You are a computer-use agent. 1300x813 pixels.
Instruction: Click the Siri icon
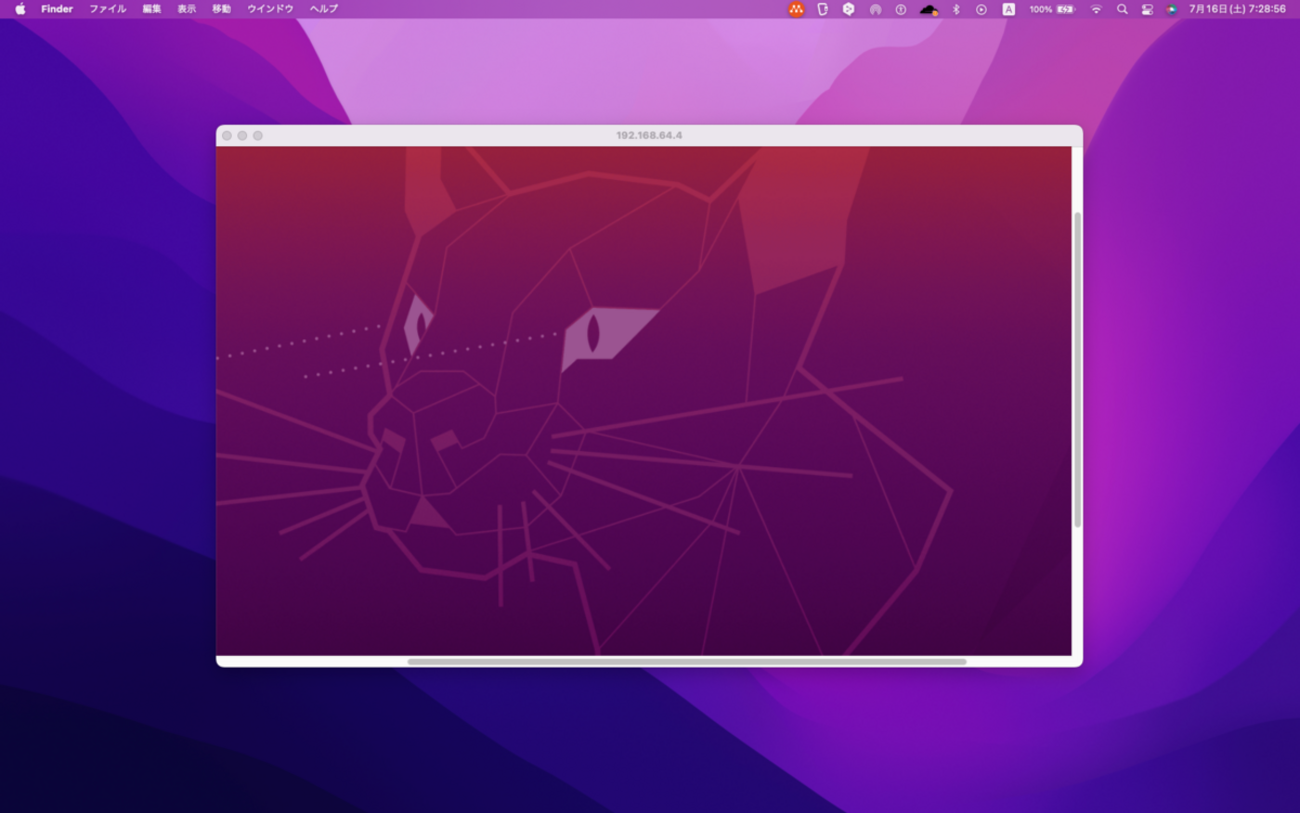(x=1172, y=9)
